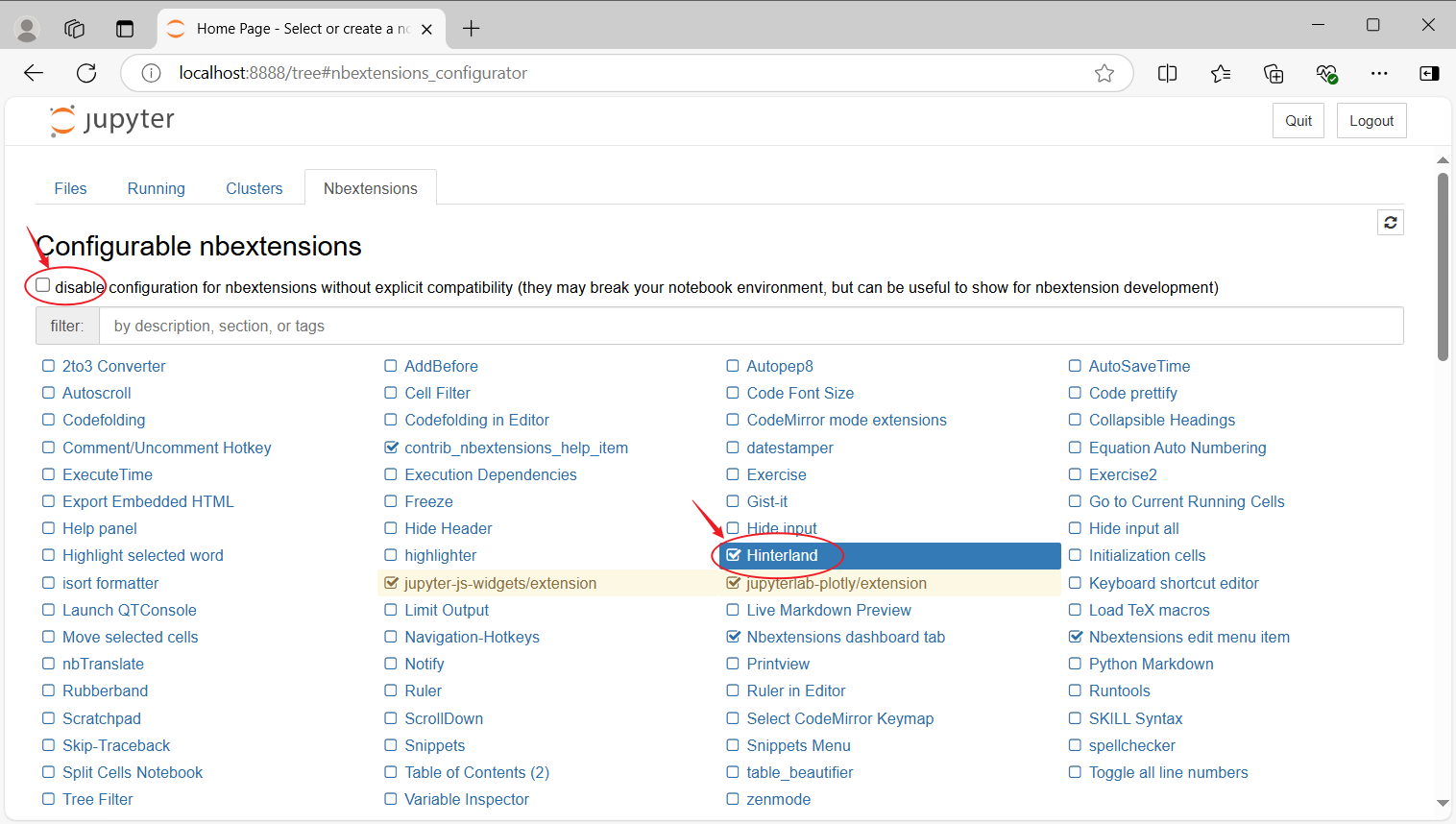This screenshot has height=824, width=1456.
Task: Disable the Hinterland extension checkbox
Action: point(734,555)
